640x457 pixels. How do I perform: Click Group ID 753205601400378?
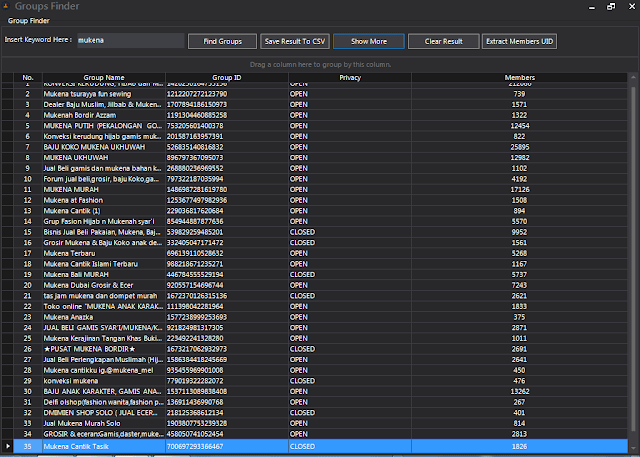(195, 126)
